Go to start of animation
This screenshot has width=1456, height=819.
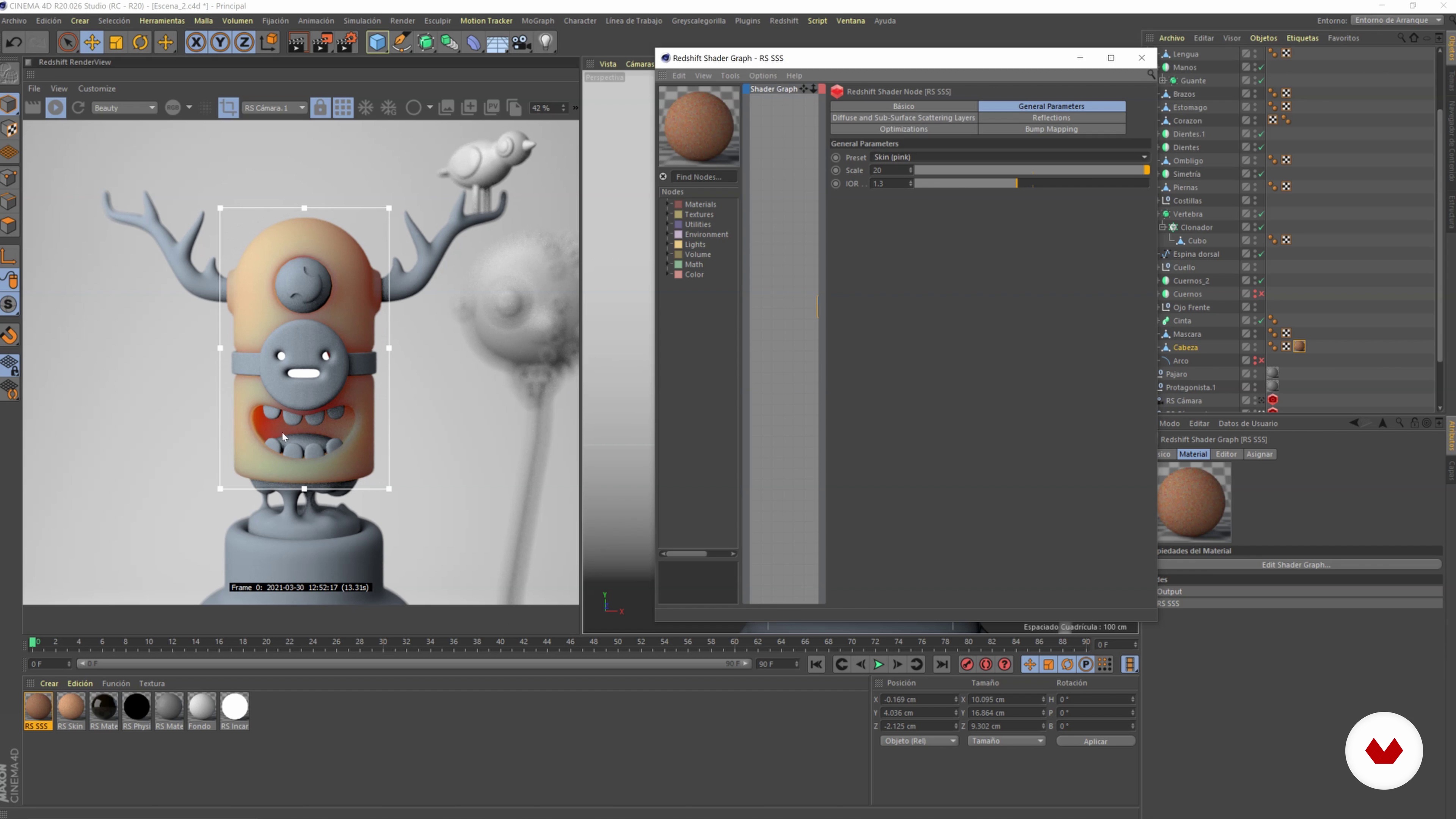click(x=816, y=665)
